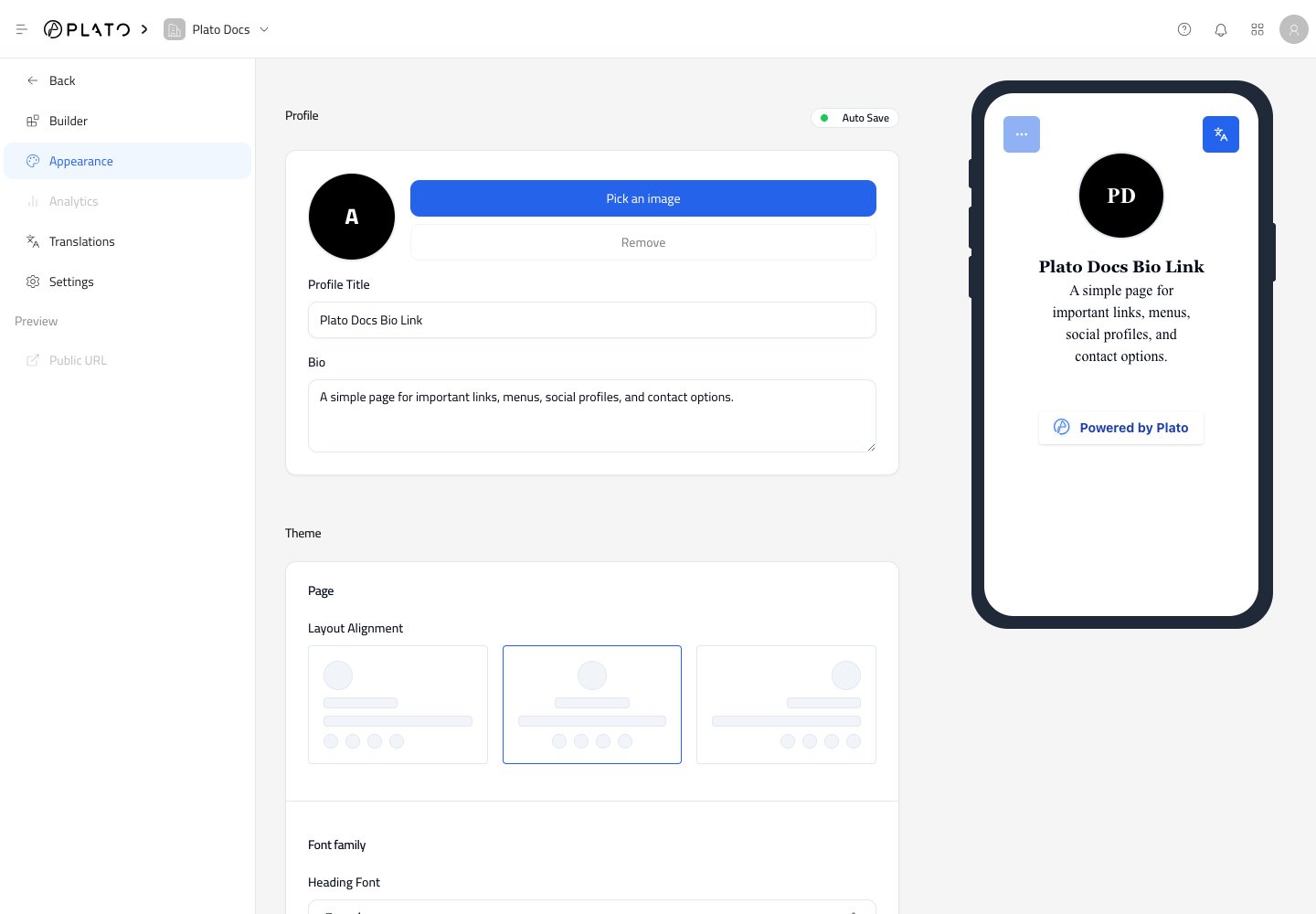The width and height of the screenshot is (1316, 914).
Task: Click the Plato Docs Bio Link preview heading
Action: click(1121, 267)
